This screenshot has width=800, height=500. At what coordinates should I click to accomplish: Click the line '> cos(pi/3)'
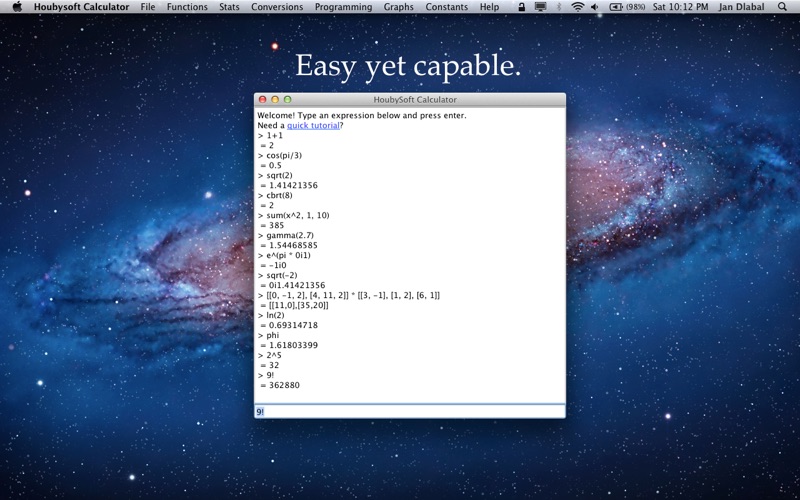tap(280, 156)
